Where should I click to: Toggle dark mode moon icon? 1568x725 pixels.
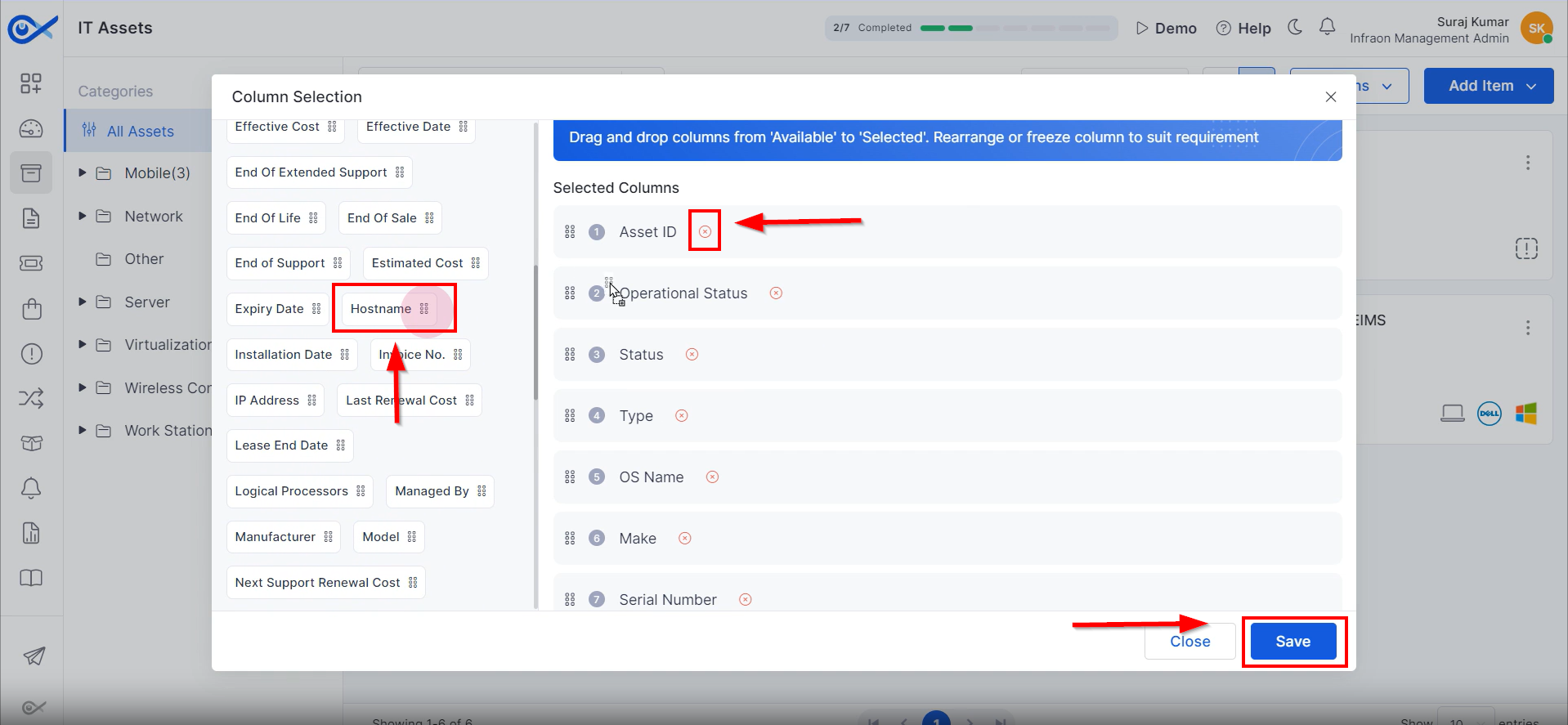[x=1295, y=28]
